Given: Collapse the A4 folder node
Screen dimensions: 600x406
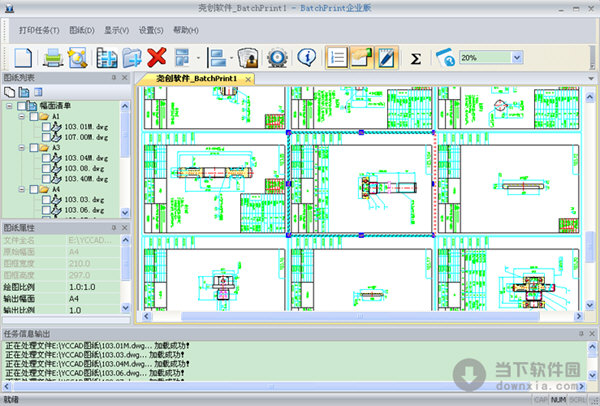Looking at the screenshot, I should (x=22, y=189).
